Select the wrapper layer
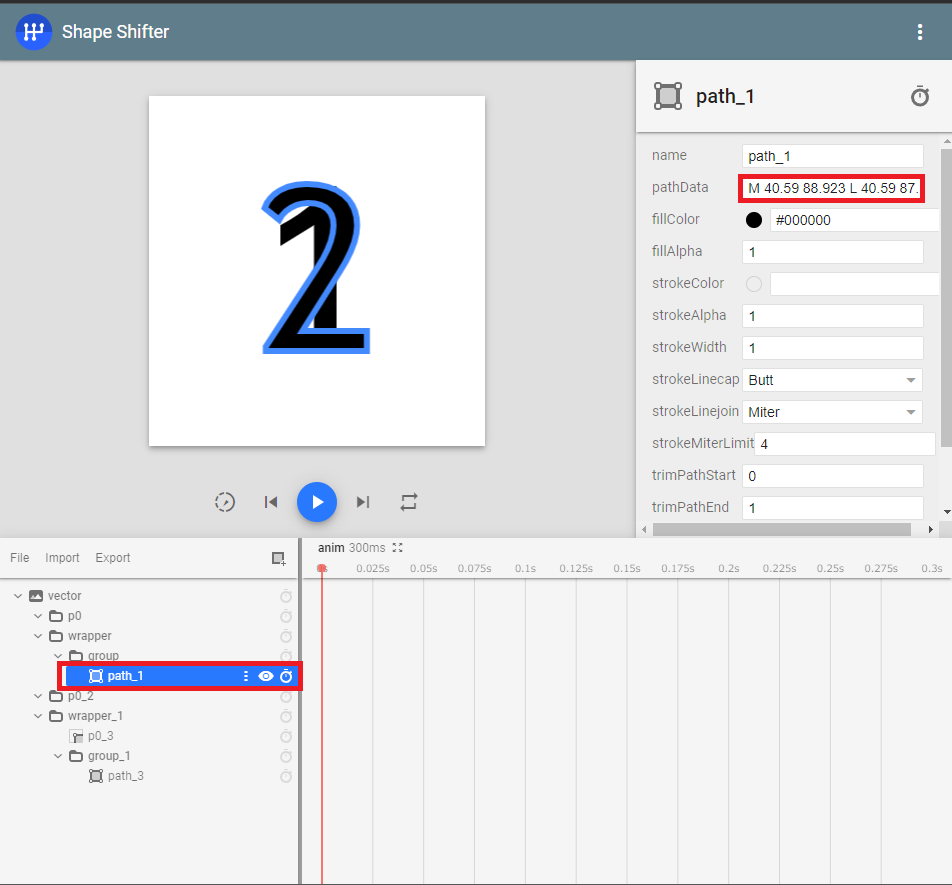 coord(90,636)
